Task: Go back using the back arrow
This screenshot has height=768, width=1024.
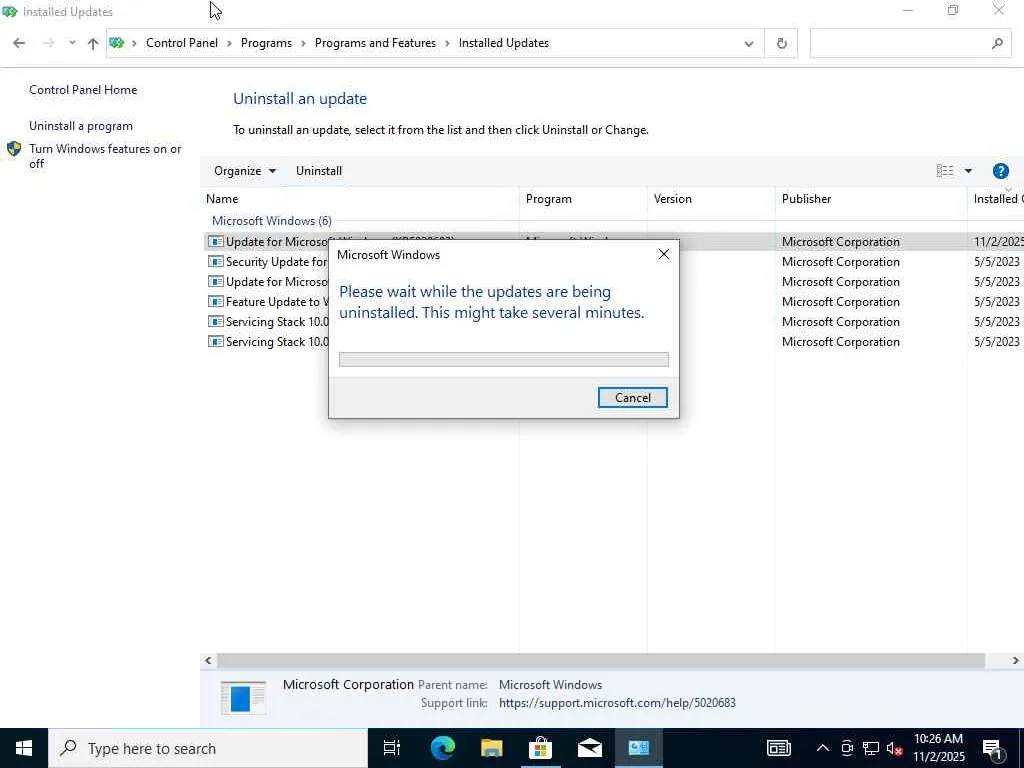Action: tap(19, 43)
